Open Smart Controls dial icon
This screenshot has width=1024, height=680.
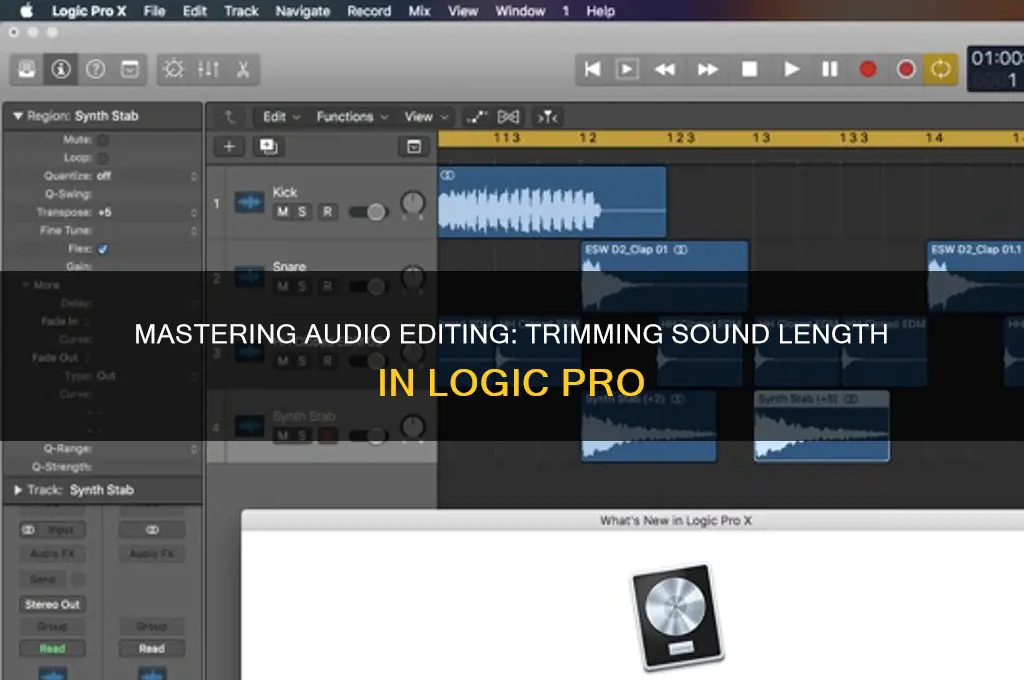coord(174,69)
